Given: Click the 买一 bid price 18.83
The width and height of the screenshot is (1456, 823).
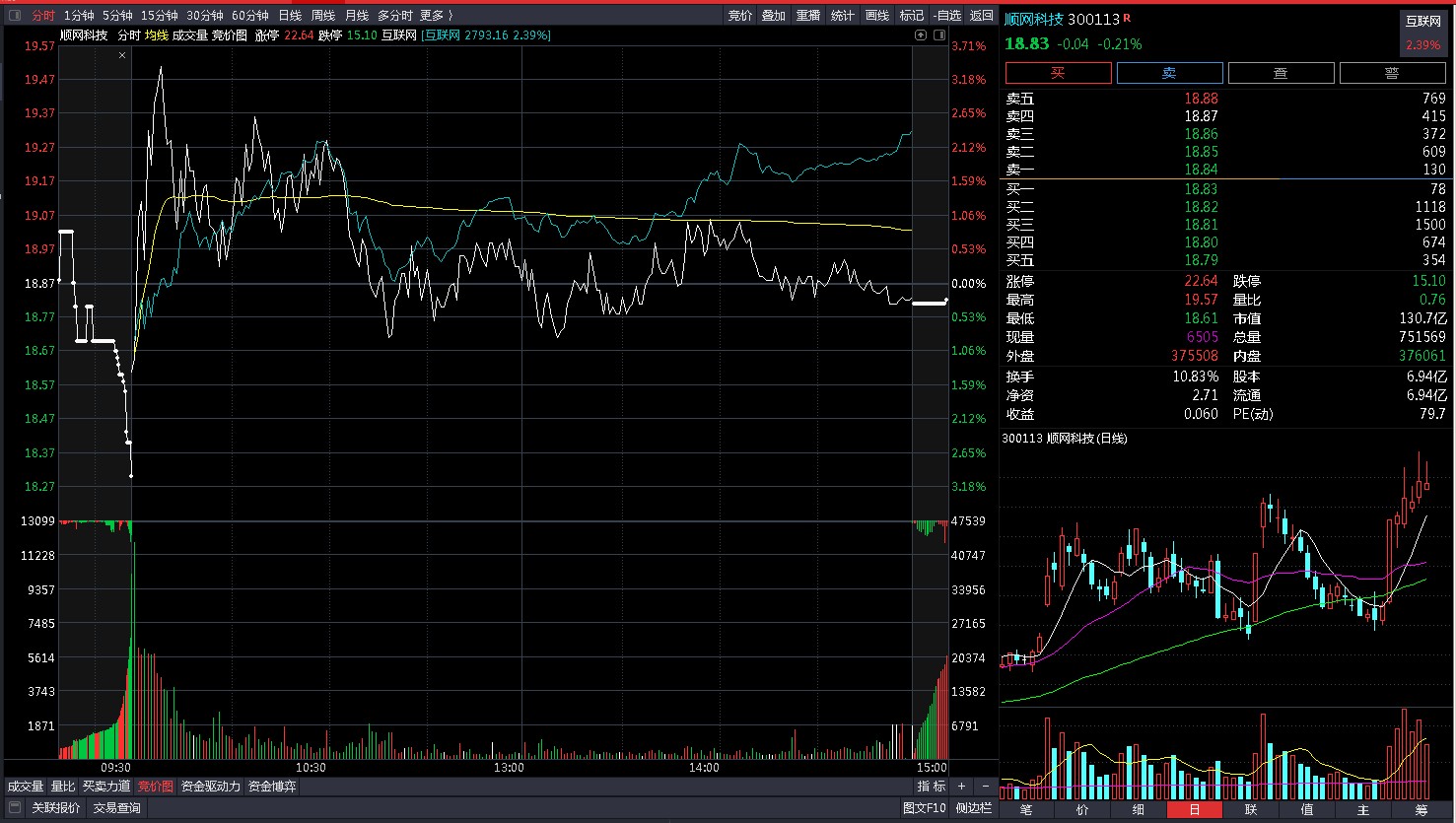Looking at the screenshot, I should [1201, 189].
